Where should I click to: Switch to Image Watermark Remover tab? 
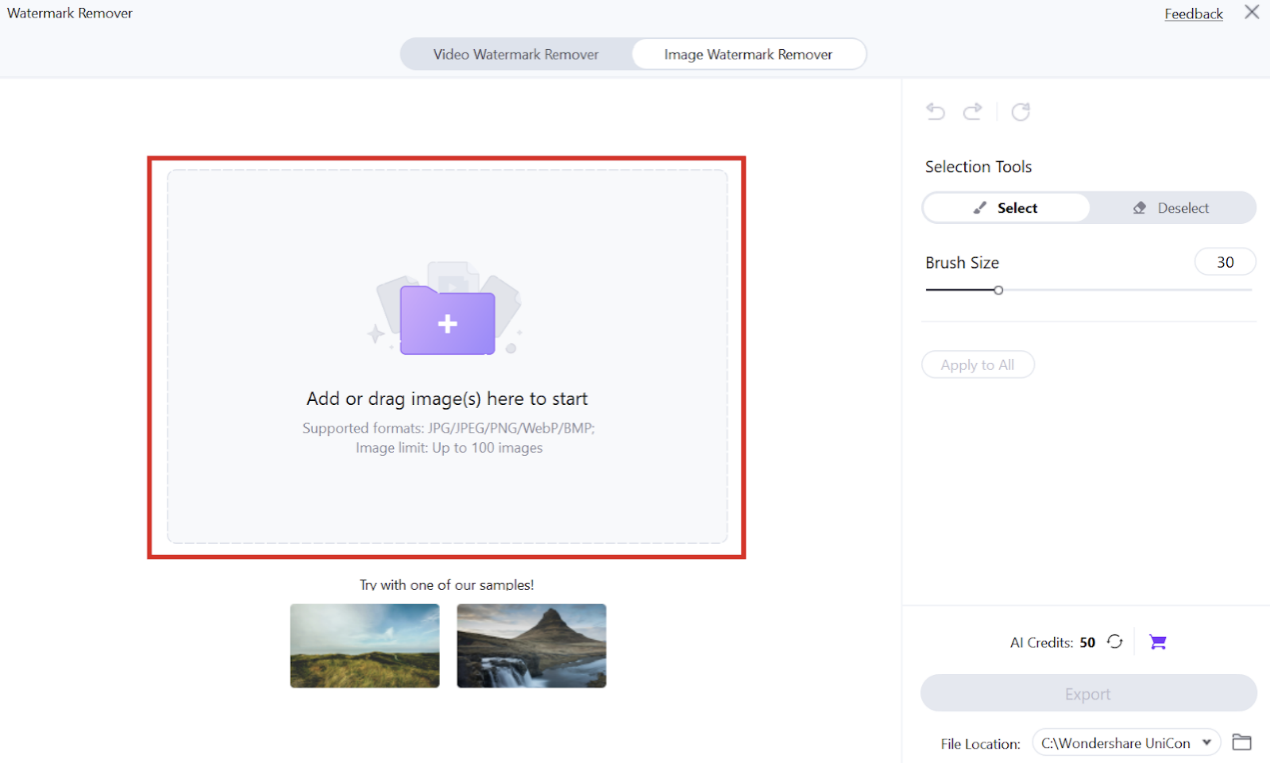click(x=748, y=54)
